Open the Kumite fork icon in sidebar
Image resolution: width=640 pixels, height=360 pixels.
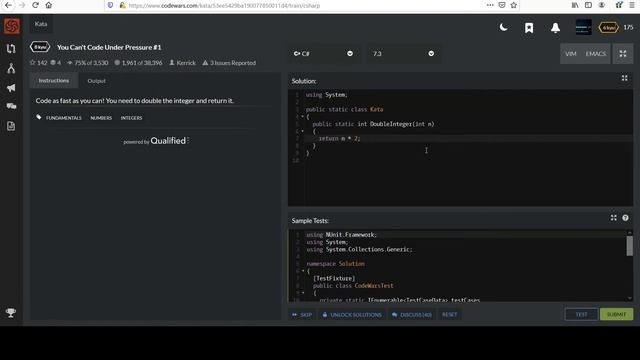tap(11, 68)
